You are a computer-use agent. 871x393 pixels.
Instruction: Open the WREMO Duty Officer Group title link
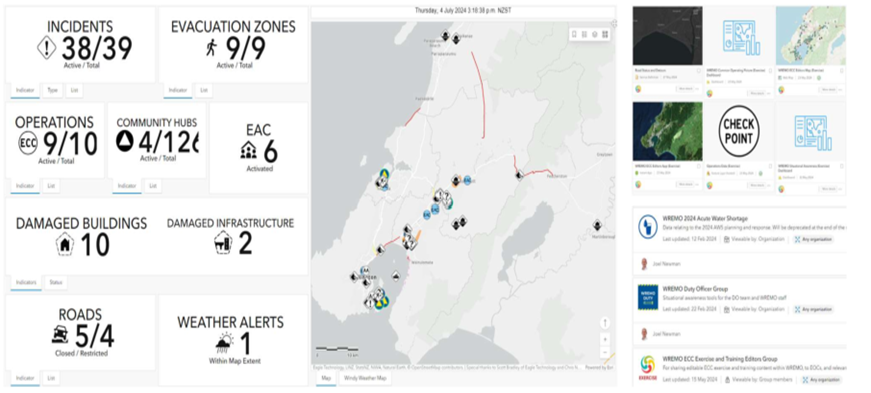click(695, 289)
